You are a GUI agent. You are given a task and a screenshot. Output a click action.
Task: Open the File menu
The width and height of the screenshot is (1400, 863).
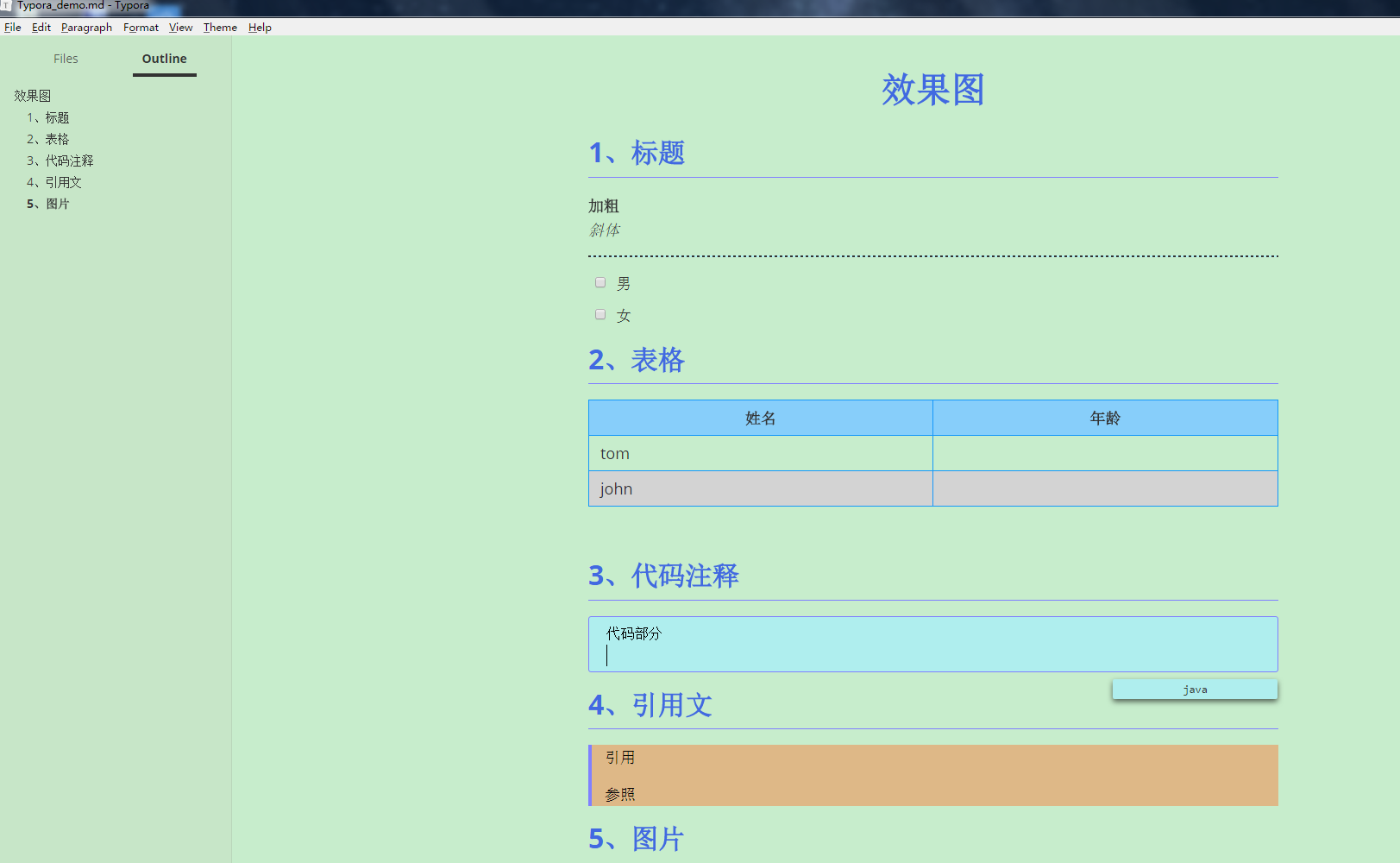(x=13, y=28)
